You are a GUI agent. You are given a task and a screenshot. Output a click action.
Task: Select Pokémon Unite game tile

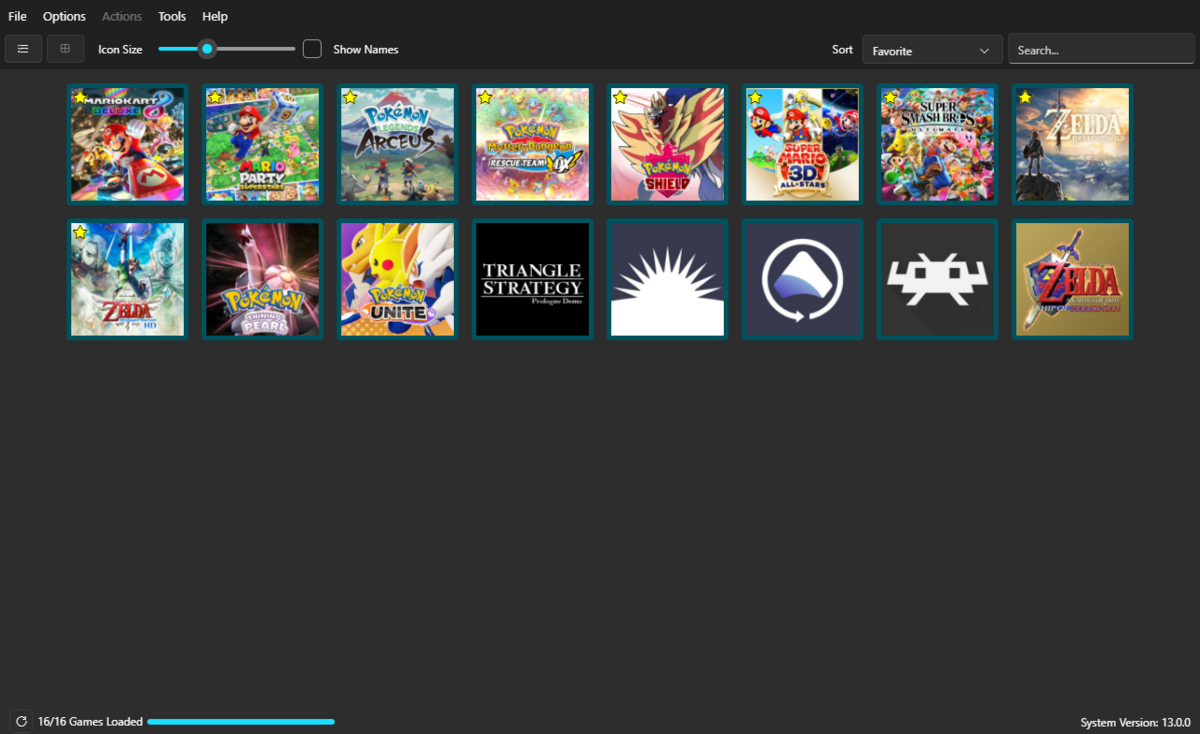[x=397, y=279]
